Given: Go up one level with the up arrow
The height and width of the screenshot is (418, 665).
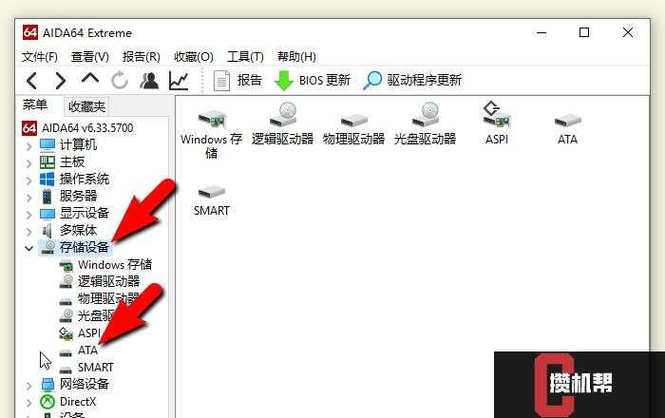Looking at the screenshot, I should tap(90, 78).
